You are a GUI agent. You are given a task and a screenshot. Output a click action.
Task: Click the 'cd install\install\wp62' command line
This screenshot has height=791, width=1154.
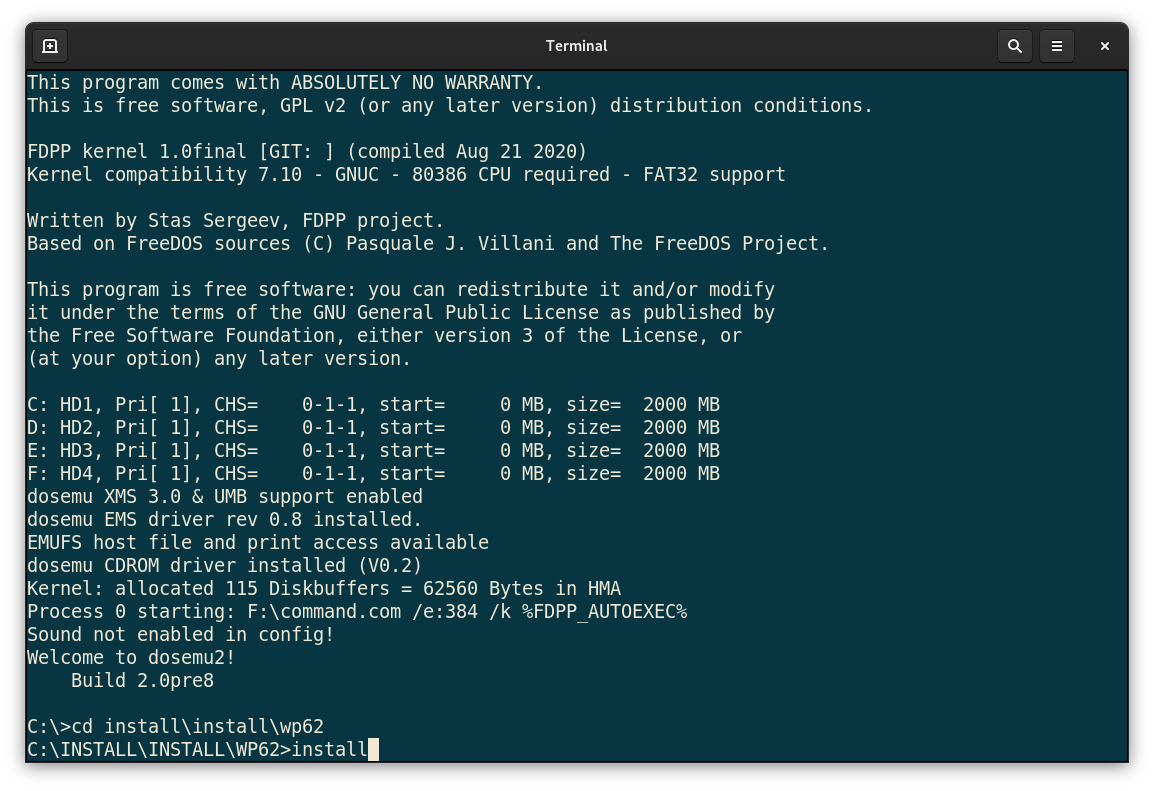tap(175, 726)
